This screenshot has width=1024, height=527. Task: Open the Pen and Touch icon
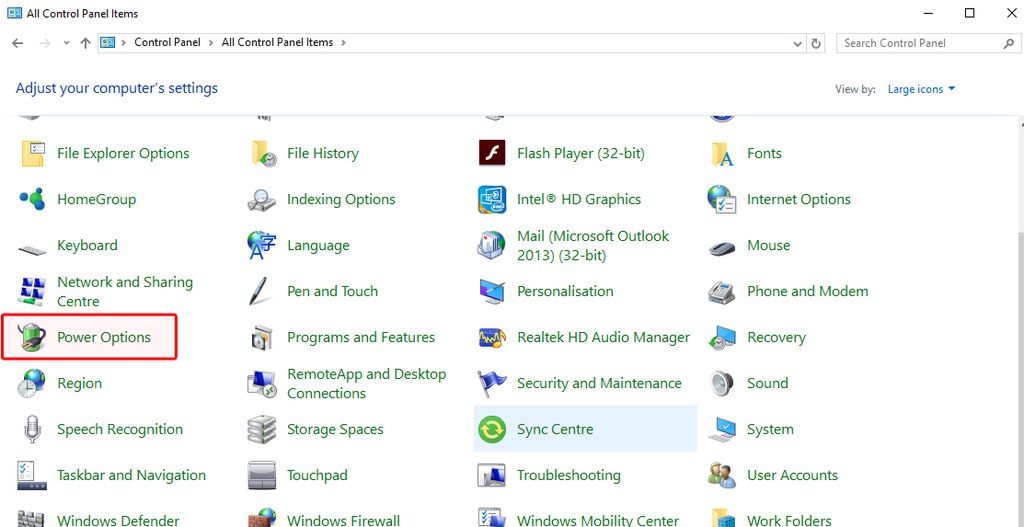[x=259, y=291]
